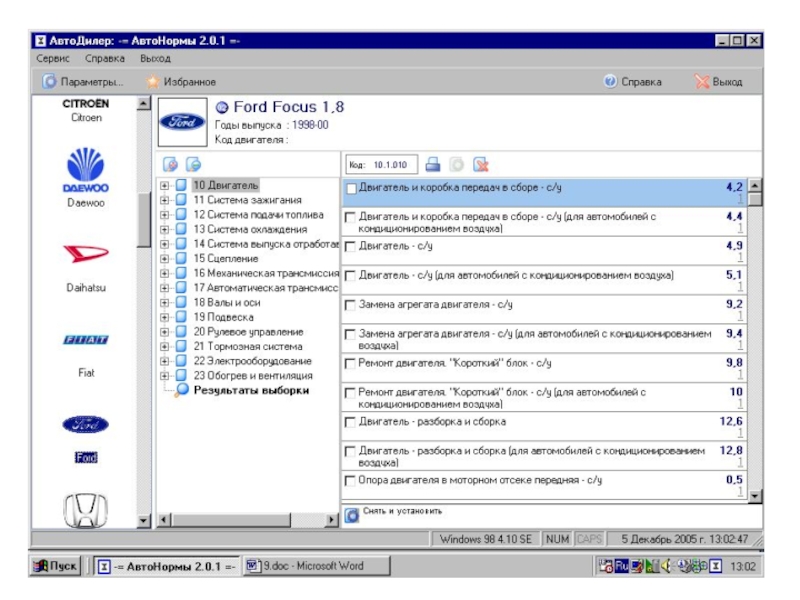Expand 19 Подвеска tree node

tap(164, 317)
